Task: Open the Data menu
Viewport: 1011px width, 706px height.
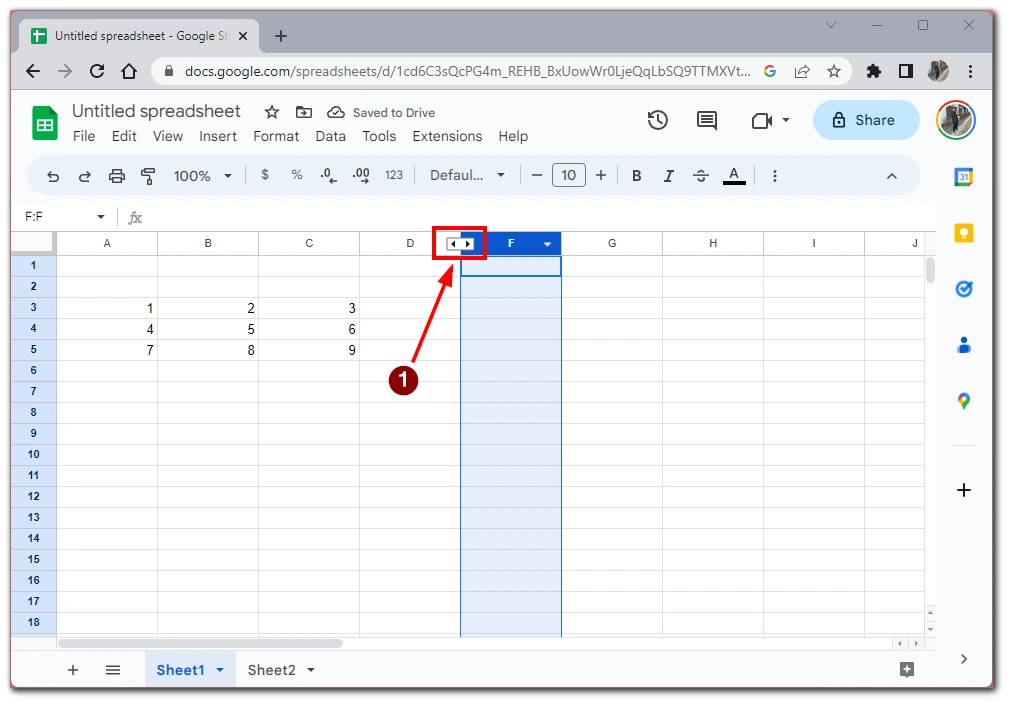Action: tap(331, 136)
